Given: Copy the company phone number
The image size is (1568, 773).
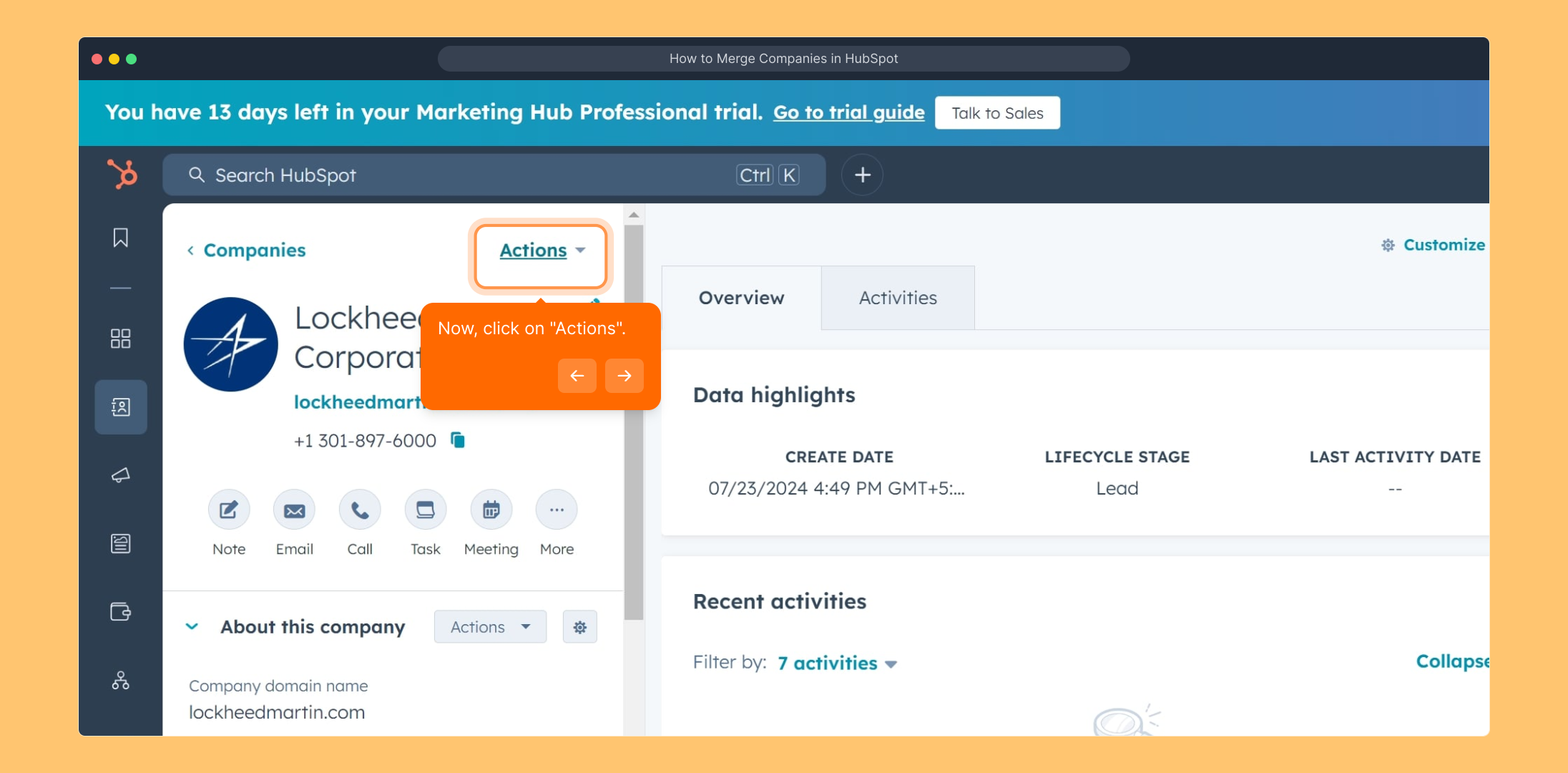Looking at the screenshot, I should click(458, 440).
